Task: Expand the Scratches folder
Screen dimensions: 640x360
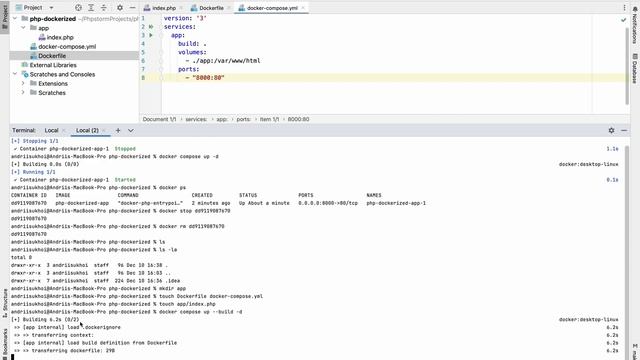Action: [x=23, y=93]
